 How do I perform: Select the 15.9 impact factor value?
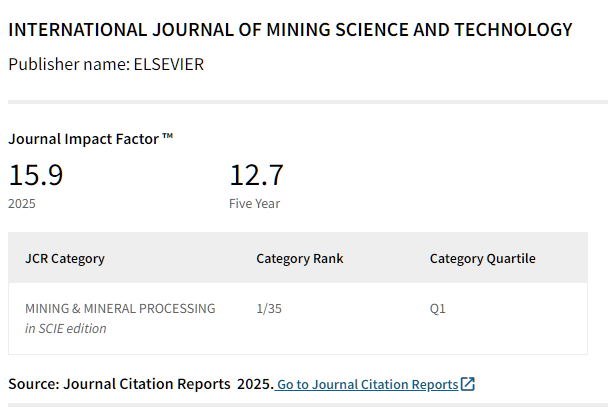click(36, 175)
